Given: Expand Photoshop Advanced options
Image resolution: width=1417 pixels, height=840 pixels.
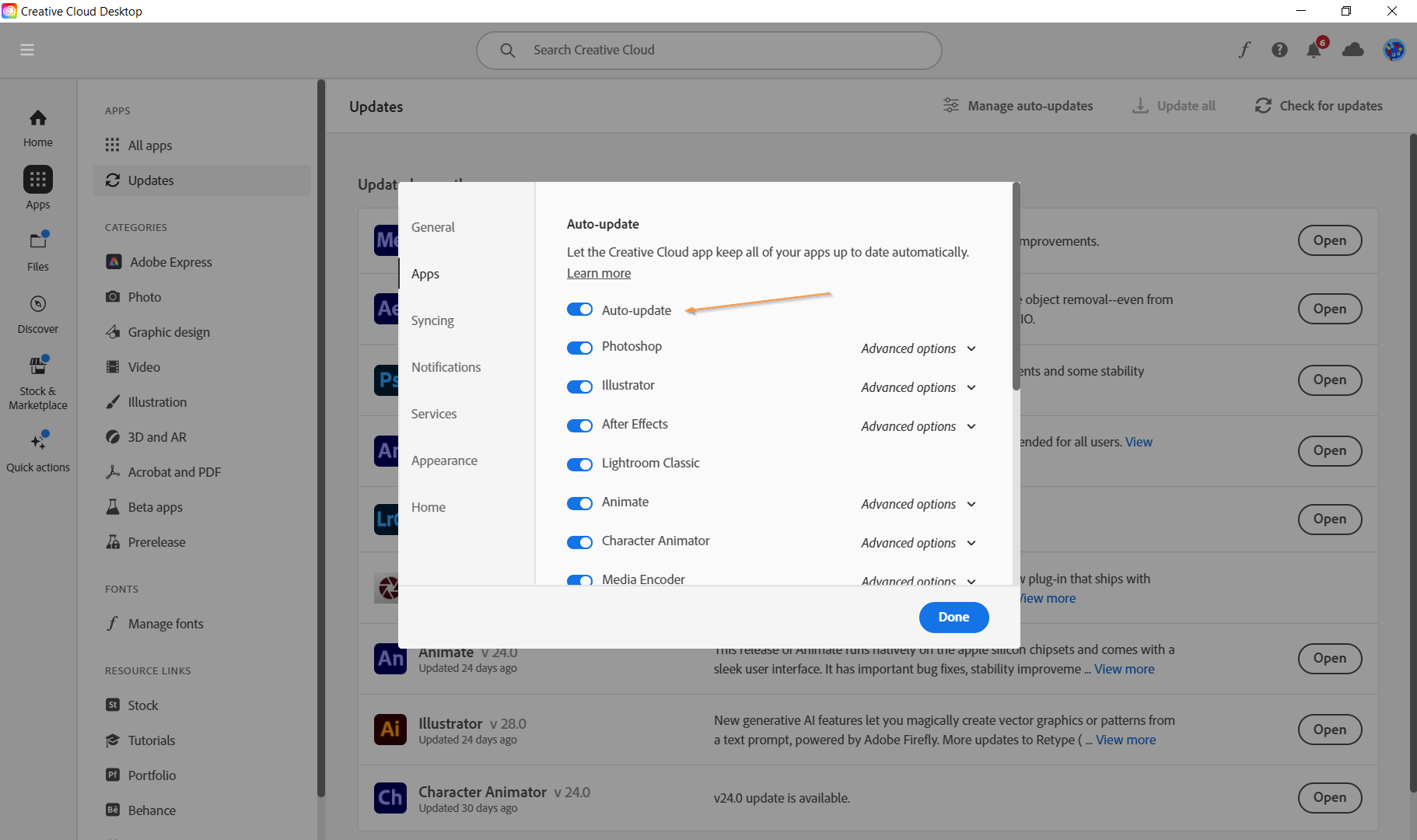Looking at the screenshot, I should 918,348.
